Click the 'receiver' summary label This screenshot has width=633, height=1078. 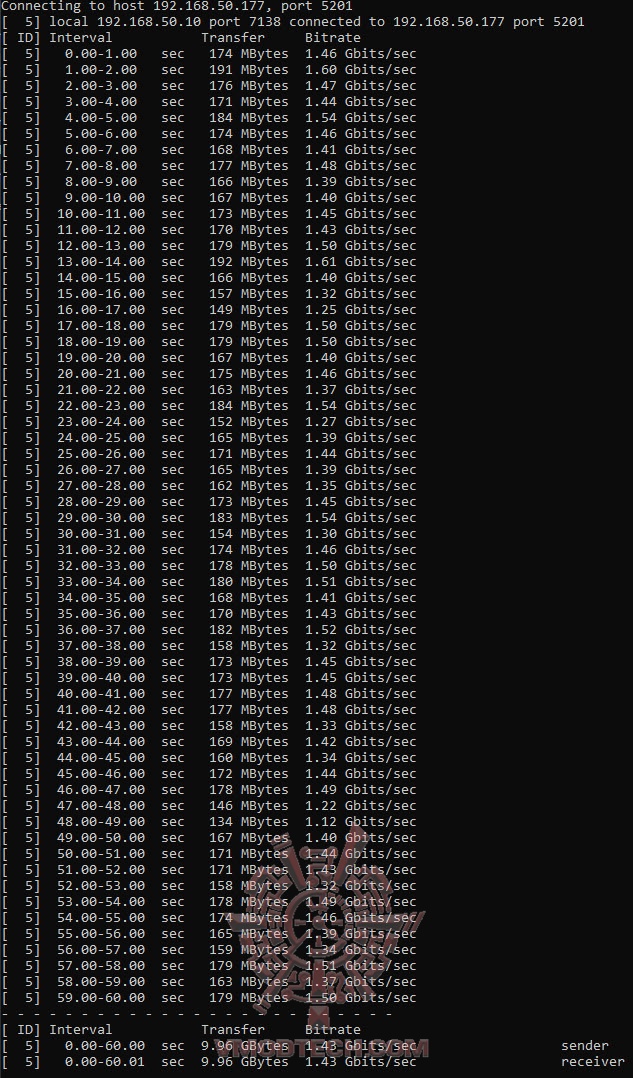(593, 1062)
